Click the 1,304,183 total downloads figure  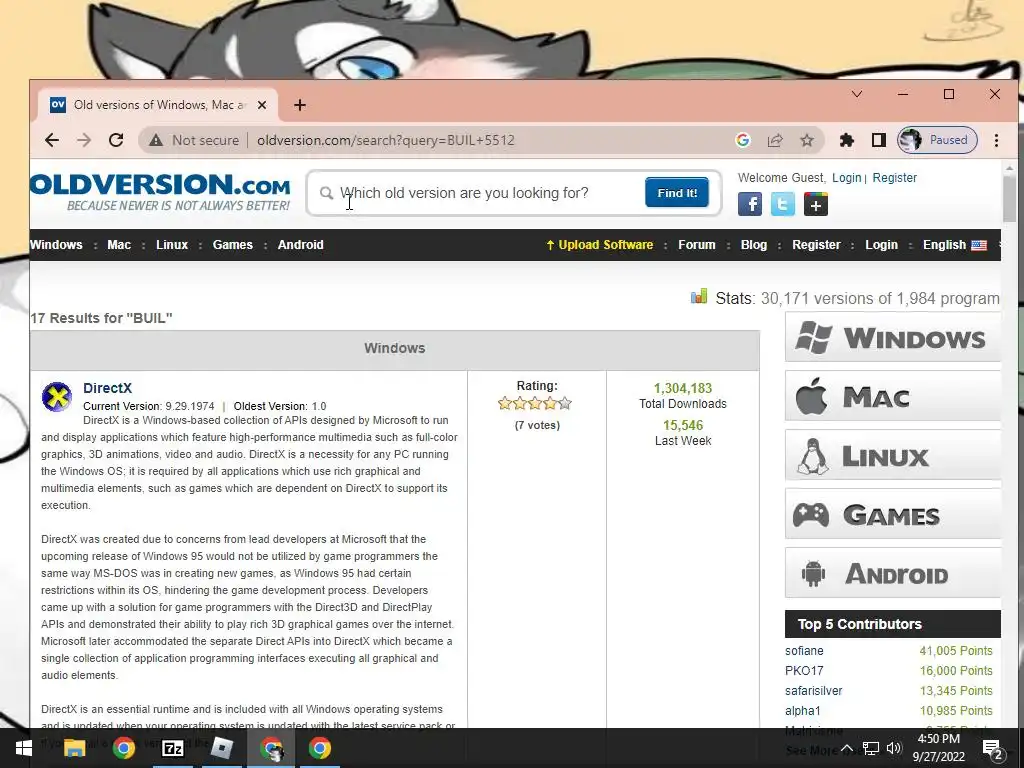(682, 389)
